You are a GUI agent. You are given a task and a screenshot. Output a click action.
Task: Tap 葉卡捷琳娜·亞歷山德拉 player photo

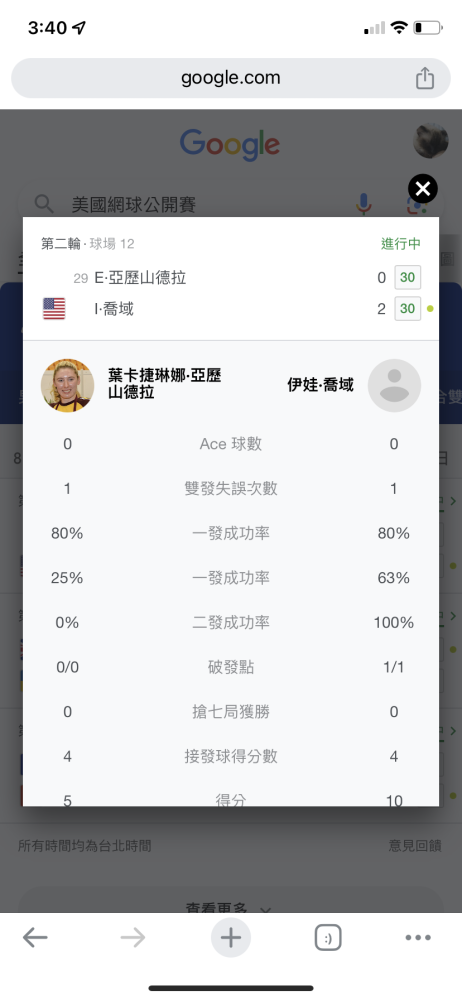(68, 385)
